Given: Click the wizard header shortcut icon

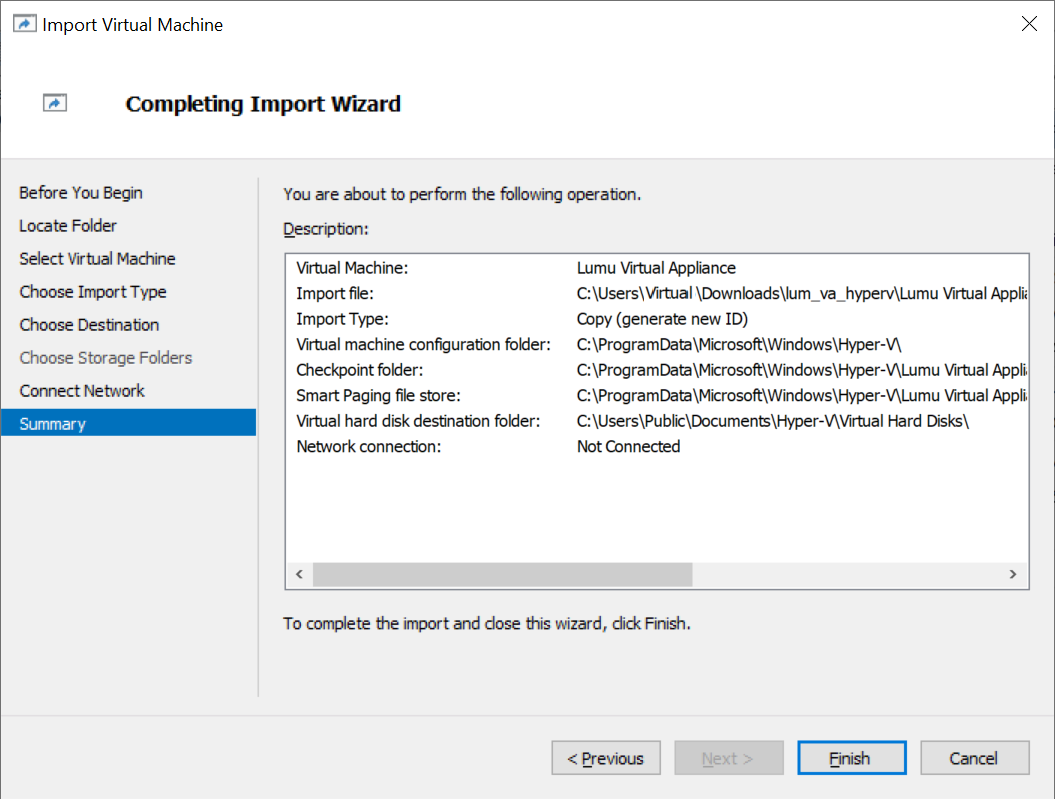Looking at the screenshot, I should point(55,103).
